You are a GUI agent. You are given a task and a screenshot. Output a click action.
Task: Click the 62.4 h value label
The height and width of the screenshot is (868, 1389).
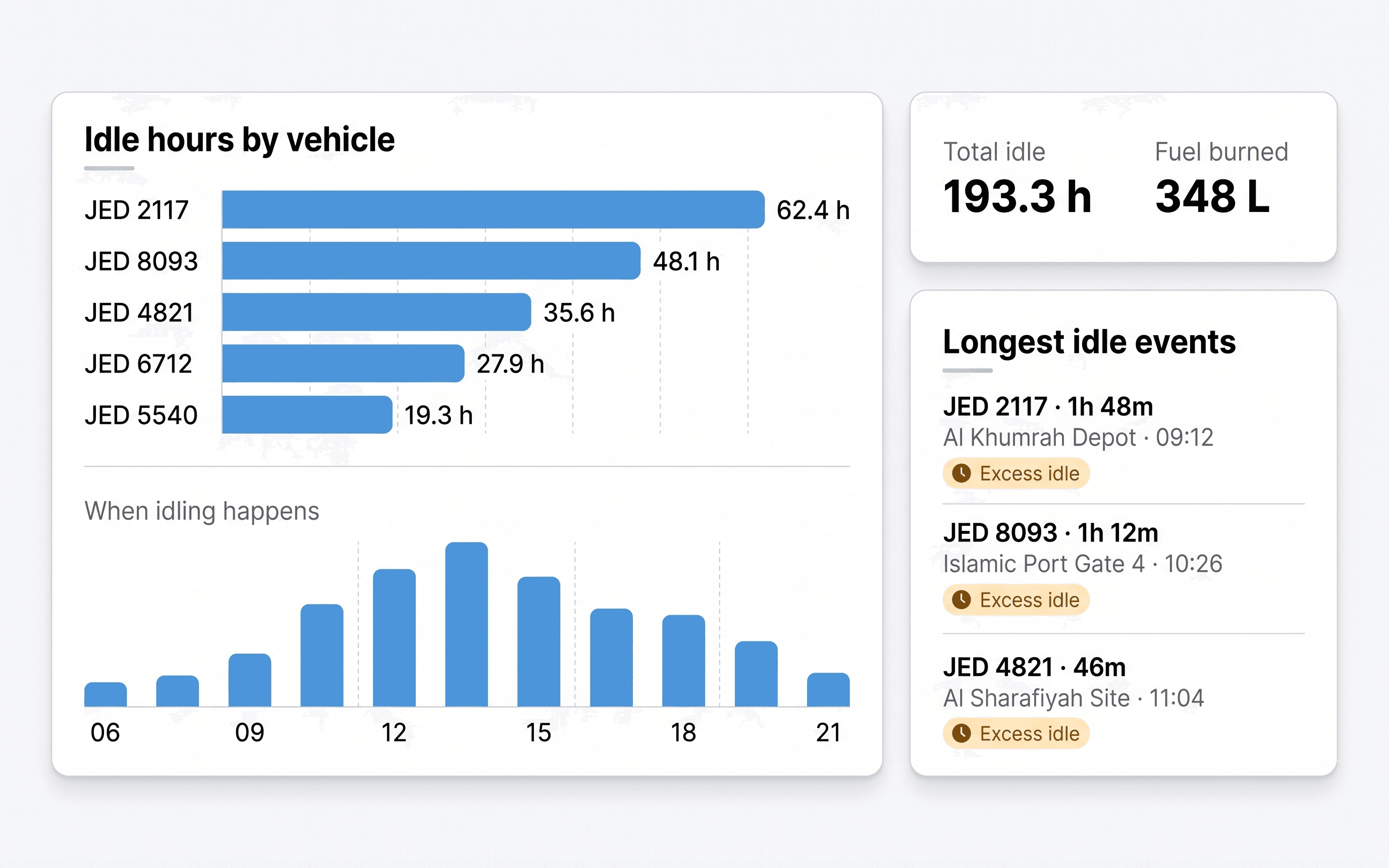(x=813, y=210)
